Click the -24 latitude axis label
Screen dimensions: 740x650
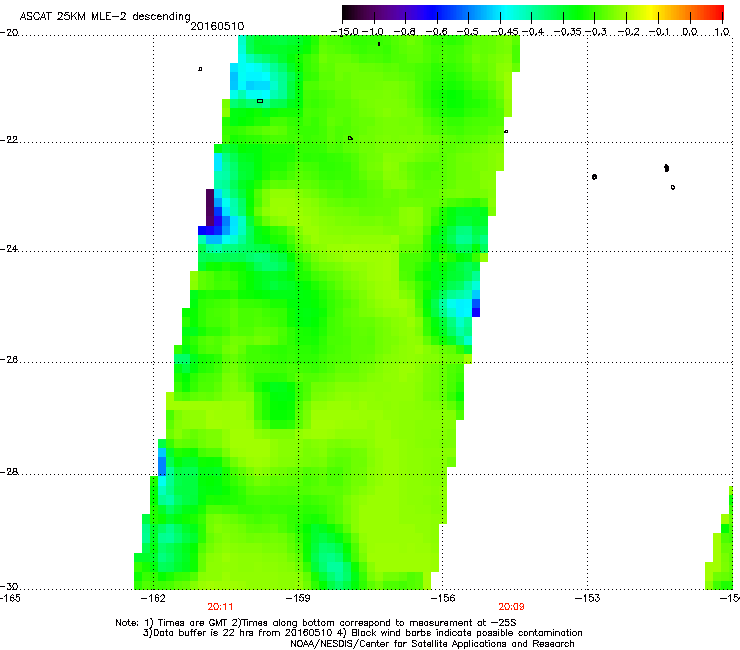click(x=9, y=249)
